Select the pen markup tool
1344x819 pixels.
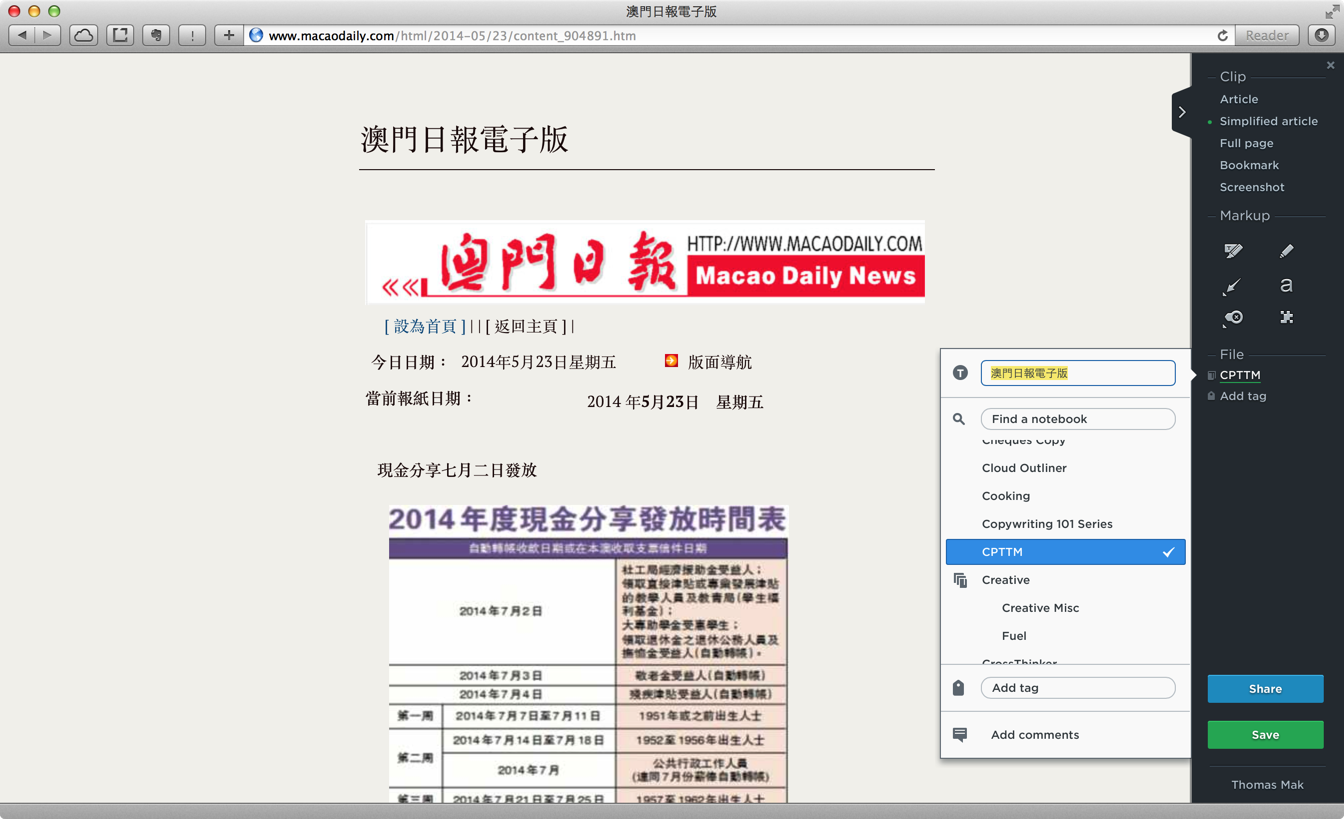pos(1287,250)
